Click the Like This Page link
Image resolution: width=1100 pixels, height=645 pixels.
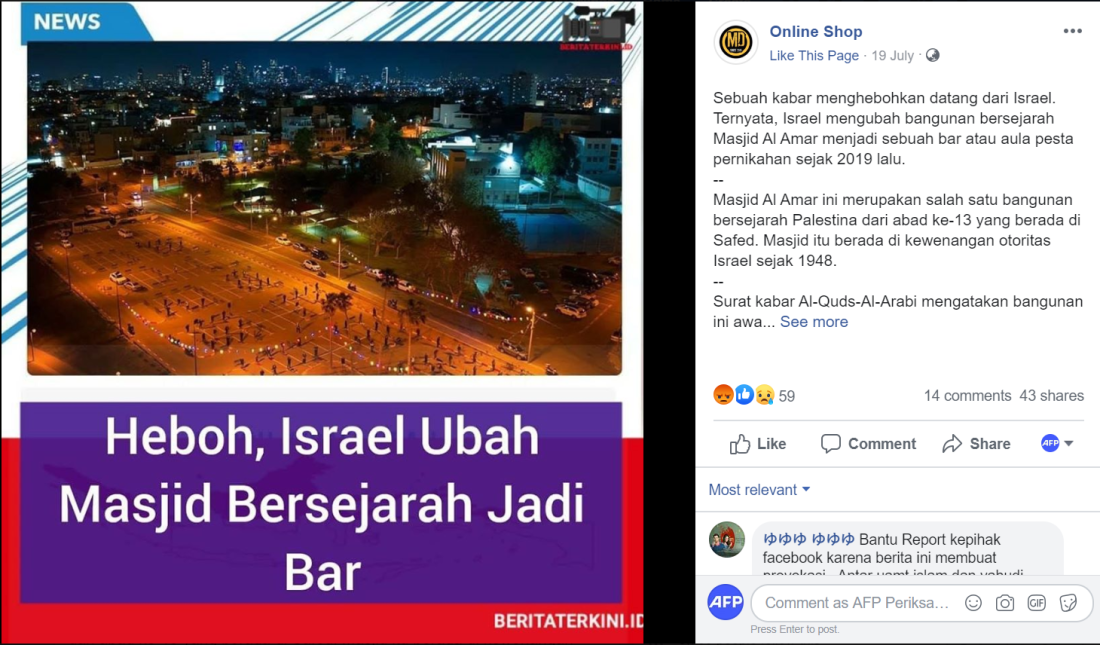814,55
